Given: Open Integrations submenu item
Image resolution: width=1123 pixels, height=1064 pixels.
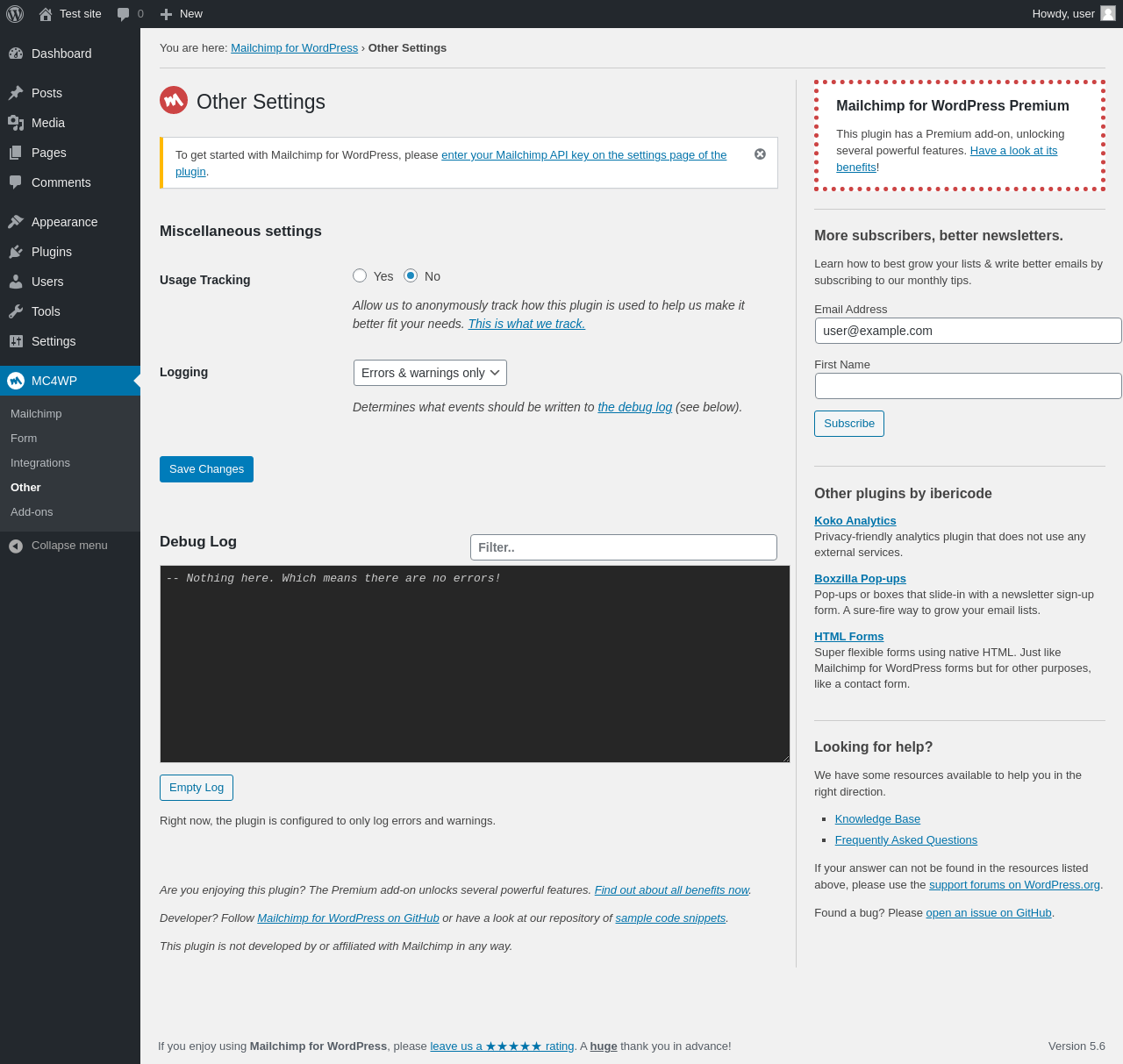Looking at the screenshot, I should tap(40, 463).
